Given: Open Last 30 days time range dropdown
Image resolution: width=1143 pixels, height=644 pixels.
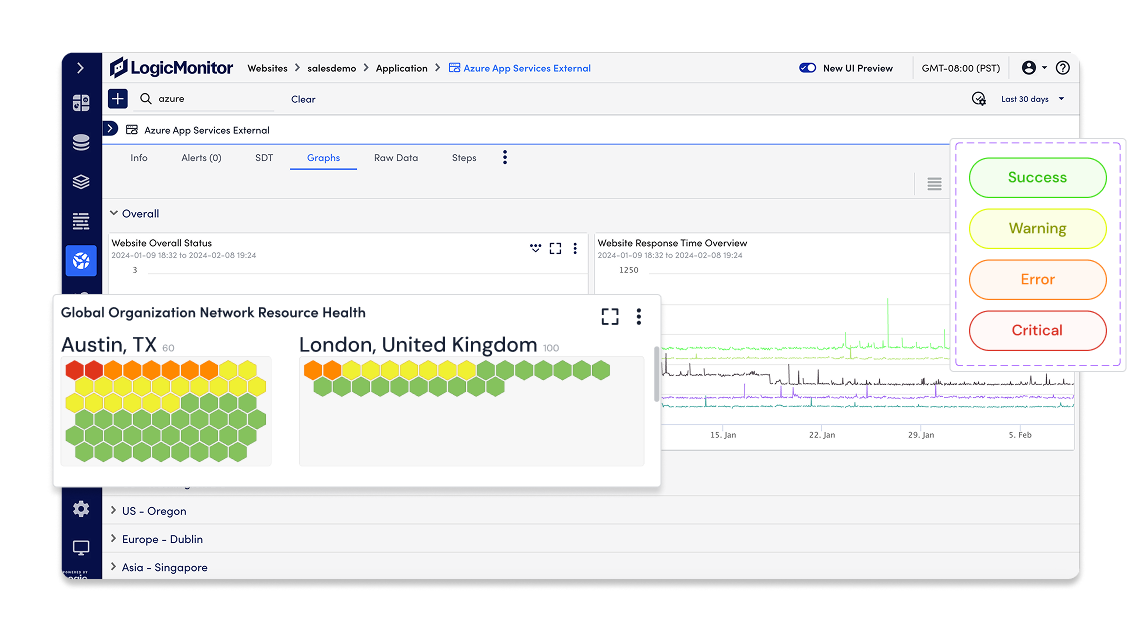Looking at the screenshot, I should [x=1032, y=99].
